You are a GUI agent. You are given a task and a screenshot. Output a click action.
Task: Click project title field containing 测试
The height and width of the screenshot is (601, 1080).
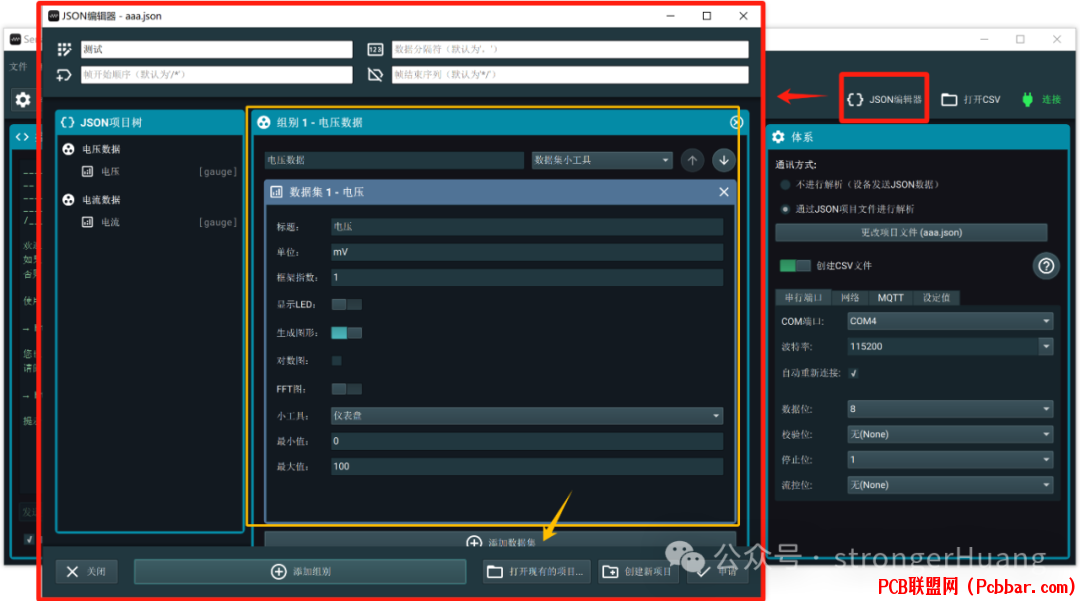tap(216, 49)
